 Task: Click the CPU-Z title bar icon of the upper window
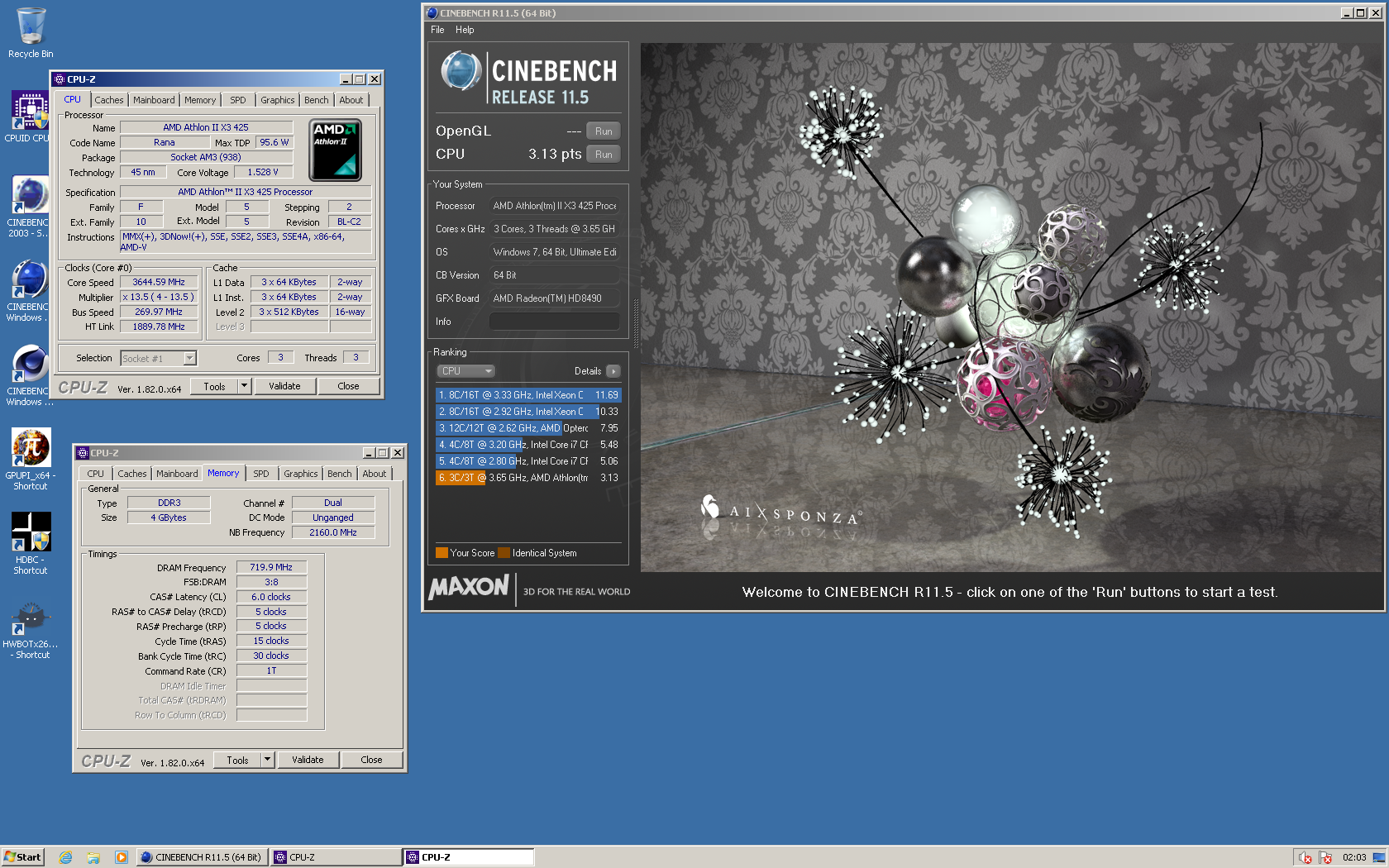click(59, 79)
